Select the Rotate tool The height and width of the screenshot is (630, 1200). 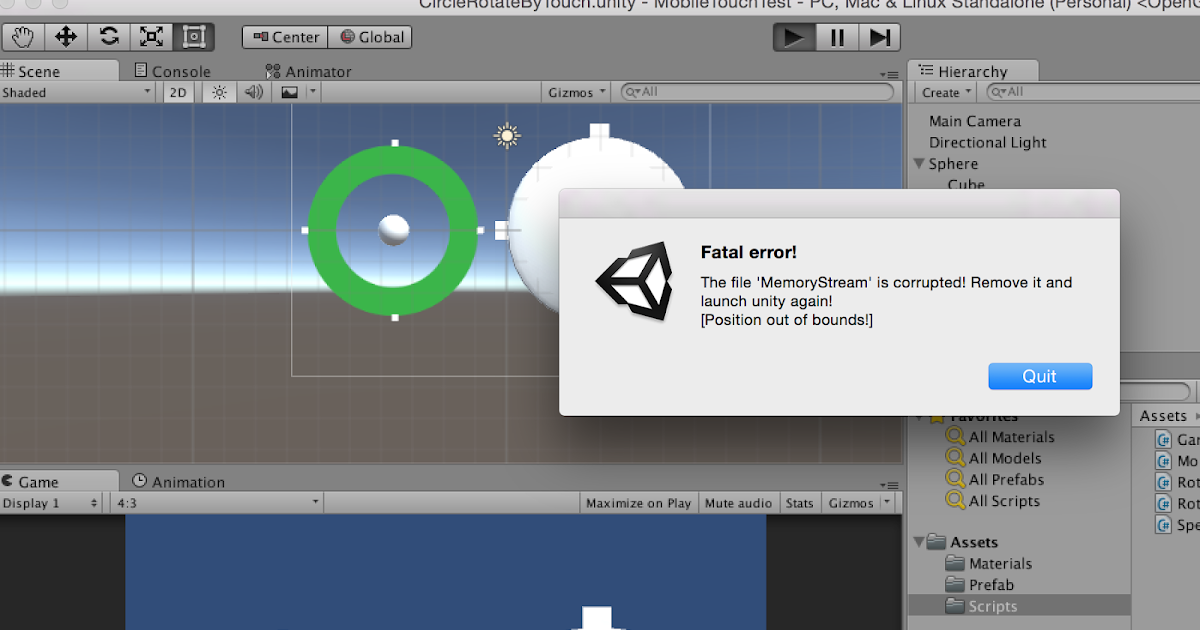coord(108,36)
